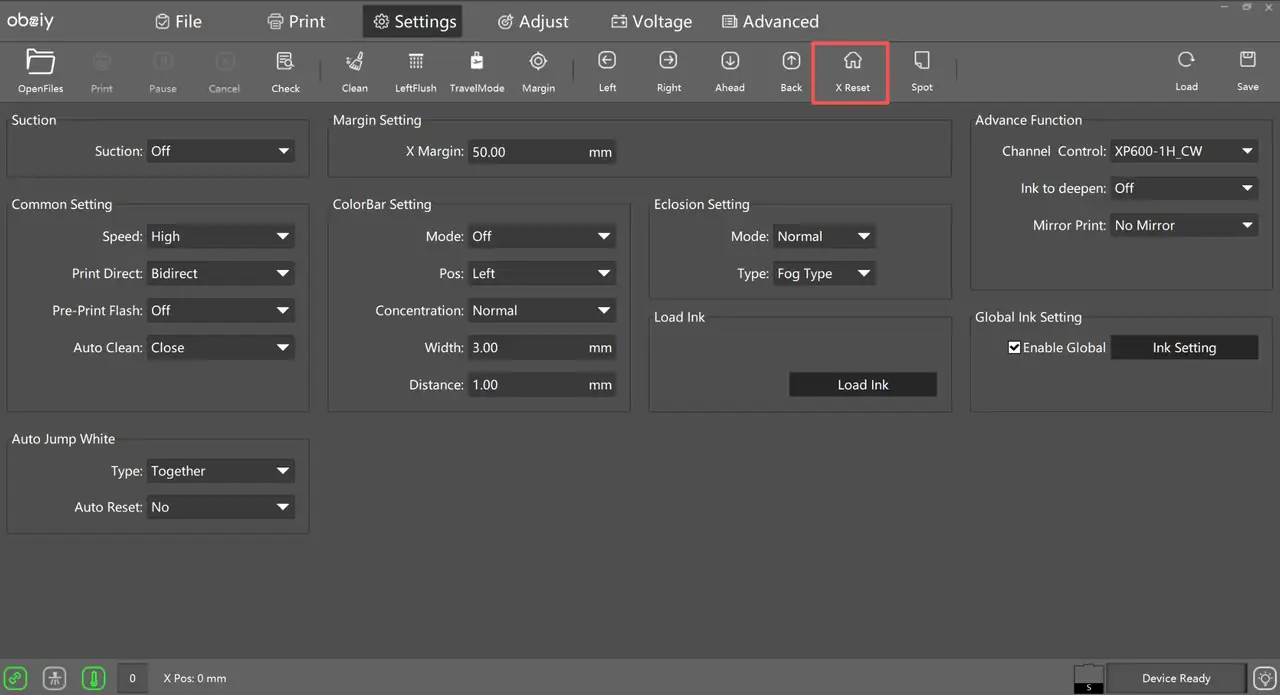This screenshot has width=1280, height=695.
Task: Move carriage Left with arrow icon
Action: pos(607,61)
